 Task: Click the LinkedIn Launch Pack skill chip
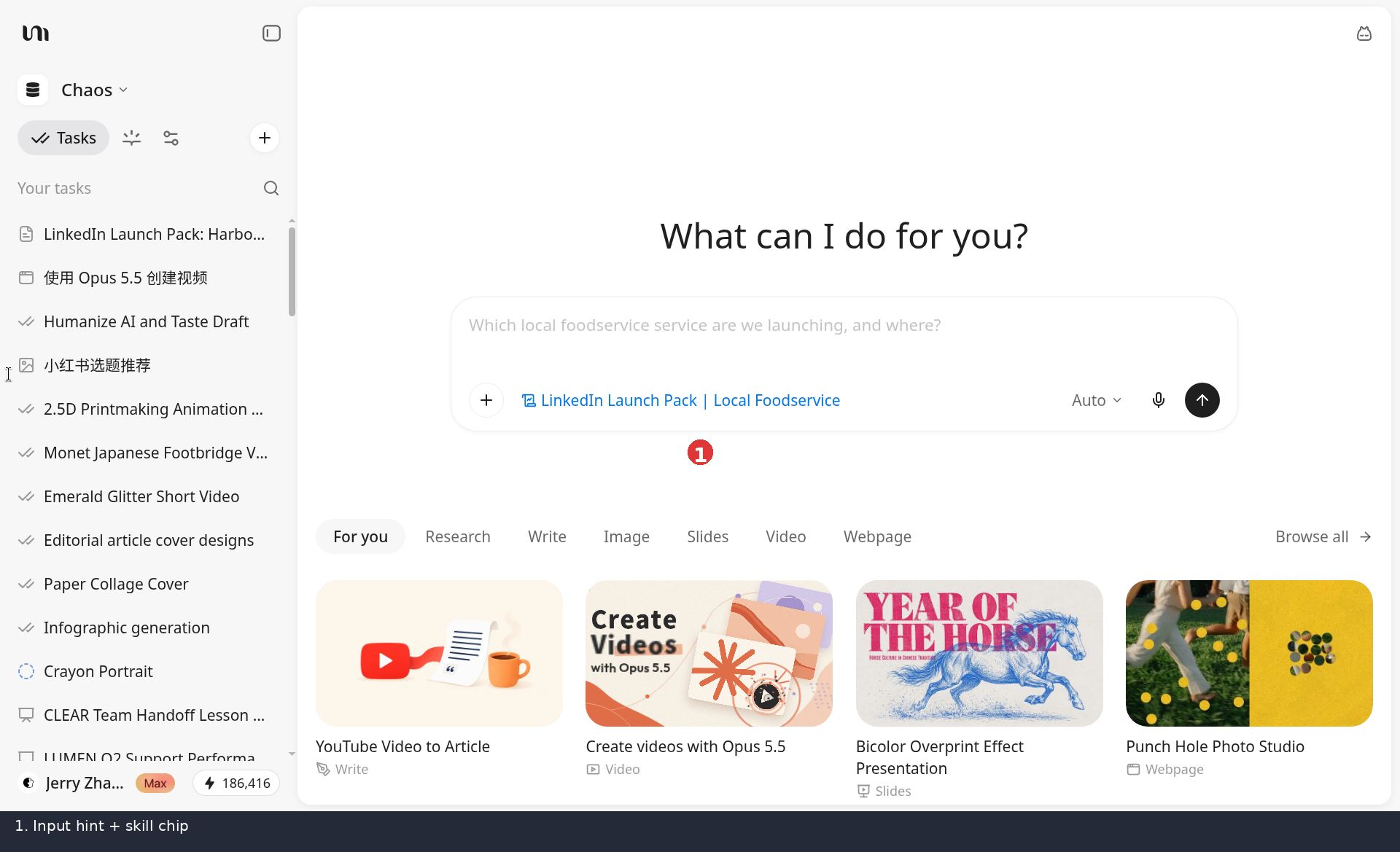coord(681,400)
